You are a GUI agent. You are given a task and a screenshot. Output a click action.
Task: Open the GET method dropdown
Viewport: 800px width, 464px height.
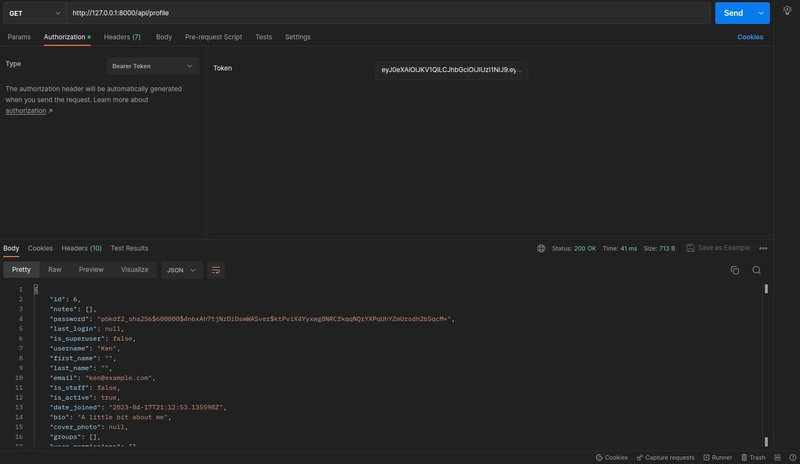coord(34,13)
